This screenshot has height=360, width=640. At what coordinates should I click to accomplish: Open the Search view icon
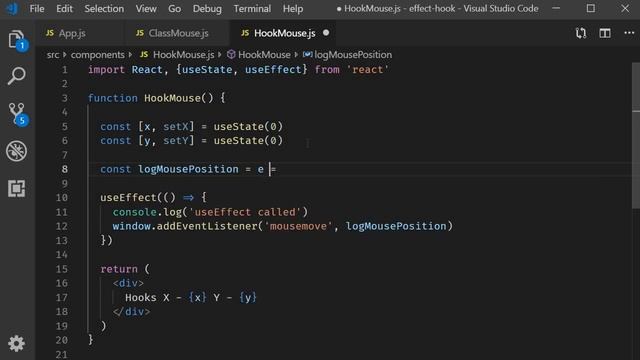coord(17,76)
